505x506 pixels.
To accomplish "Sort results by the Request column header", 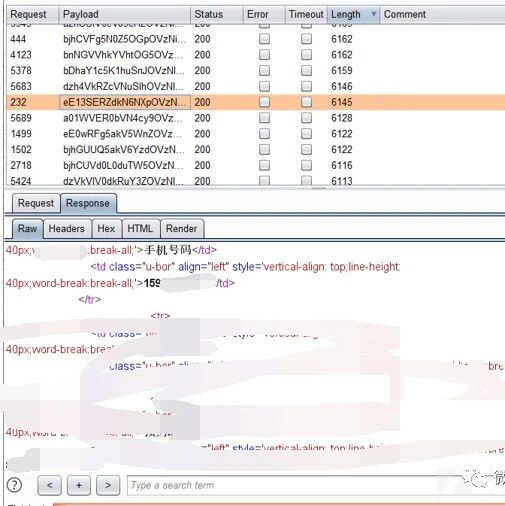I will pos(32,14).
